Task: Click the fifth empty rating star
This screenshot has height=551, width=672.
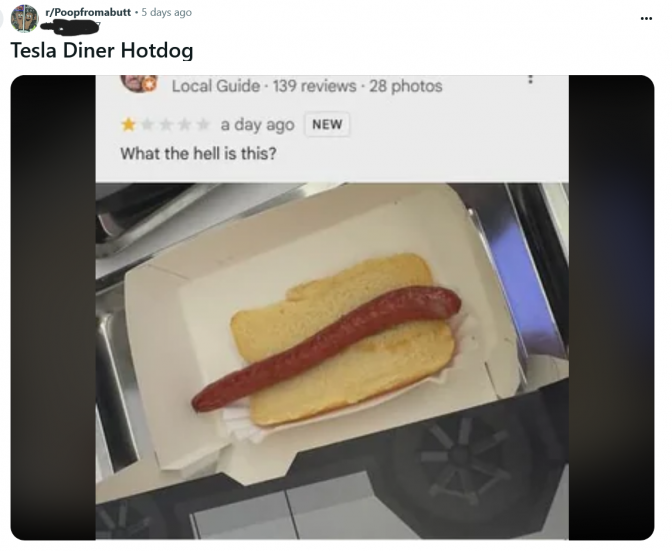Action: 203,125
